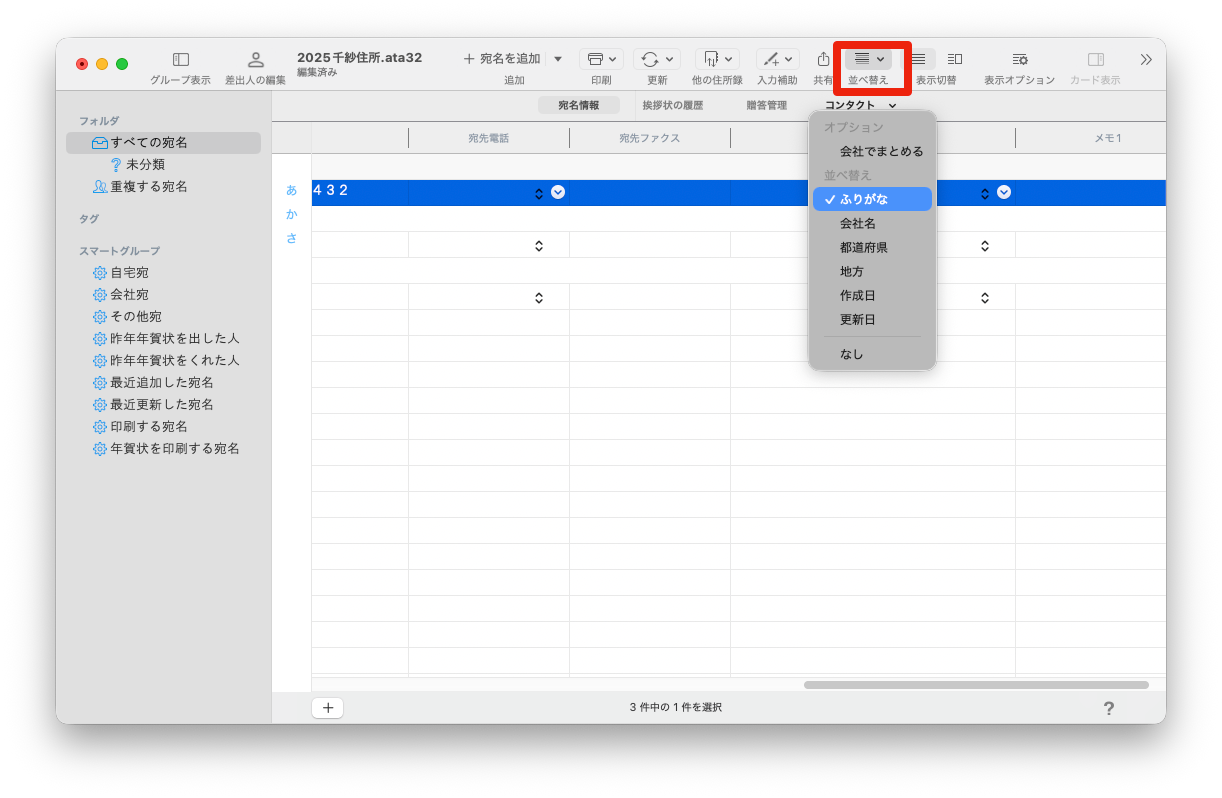
Task: Open 他の住所録 import icon
Action: 711,59
